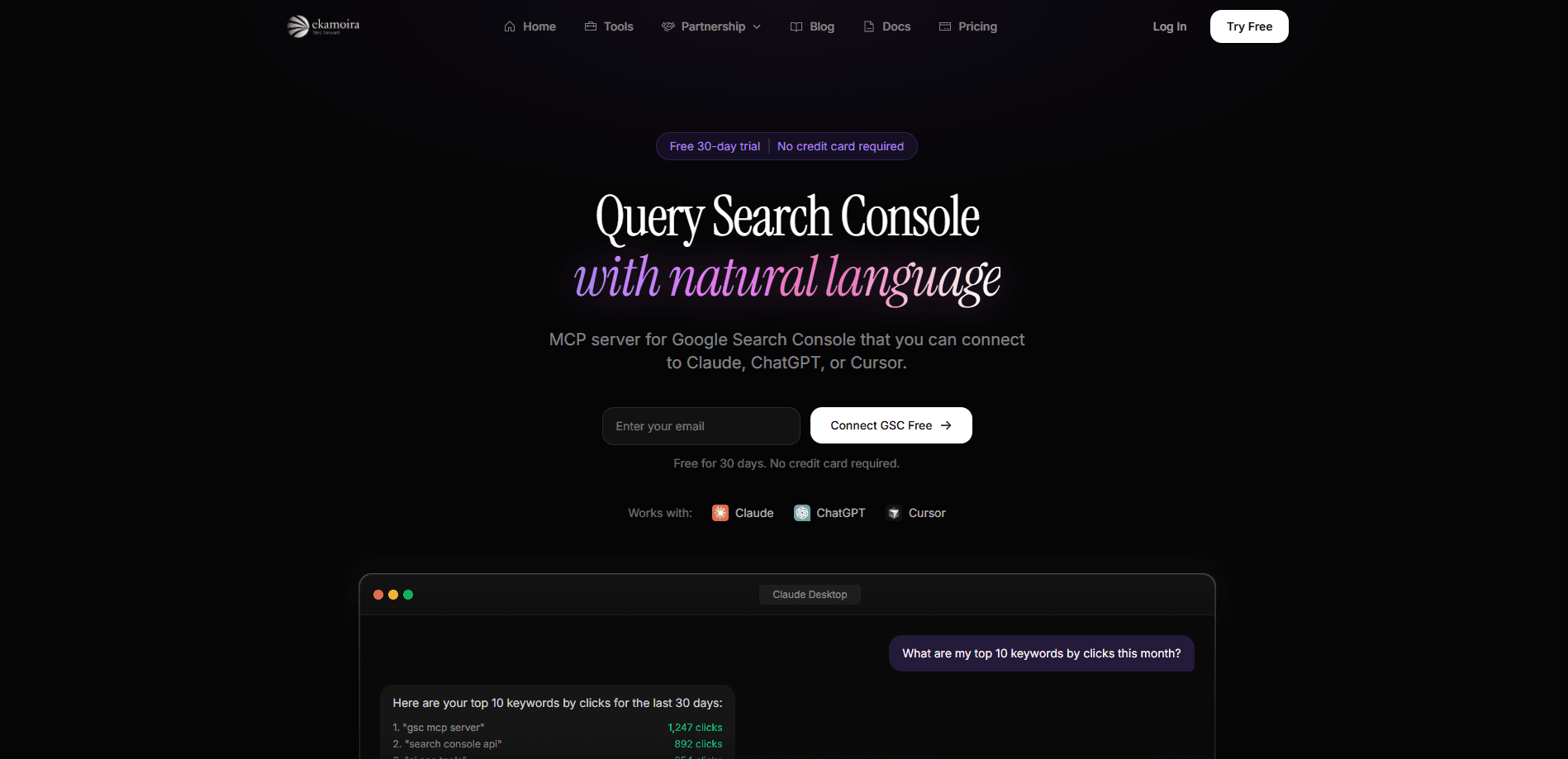Click the ChatGPT logo icon
The height and width of the screenshot is (759, 1568).
point(802,513)
